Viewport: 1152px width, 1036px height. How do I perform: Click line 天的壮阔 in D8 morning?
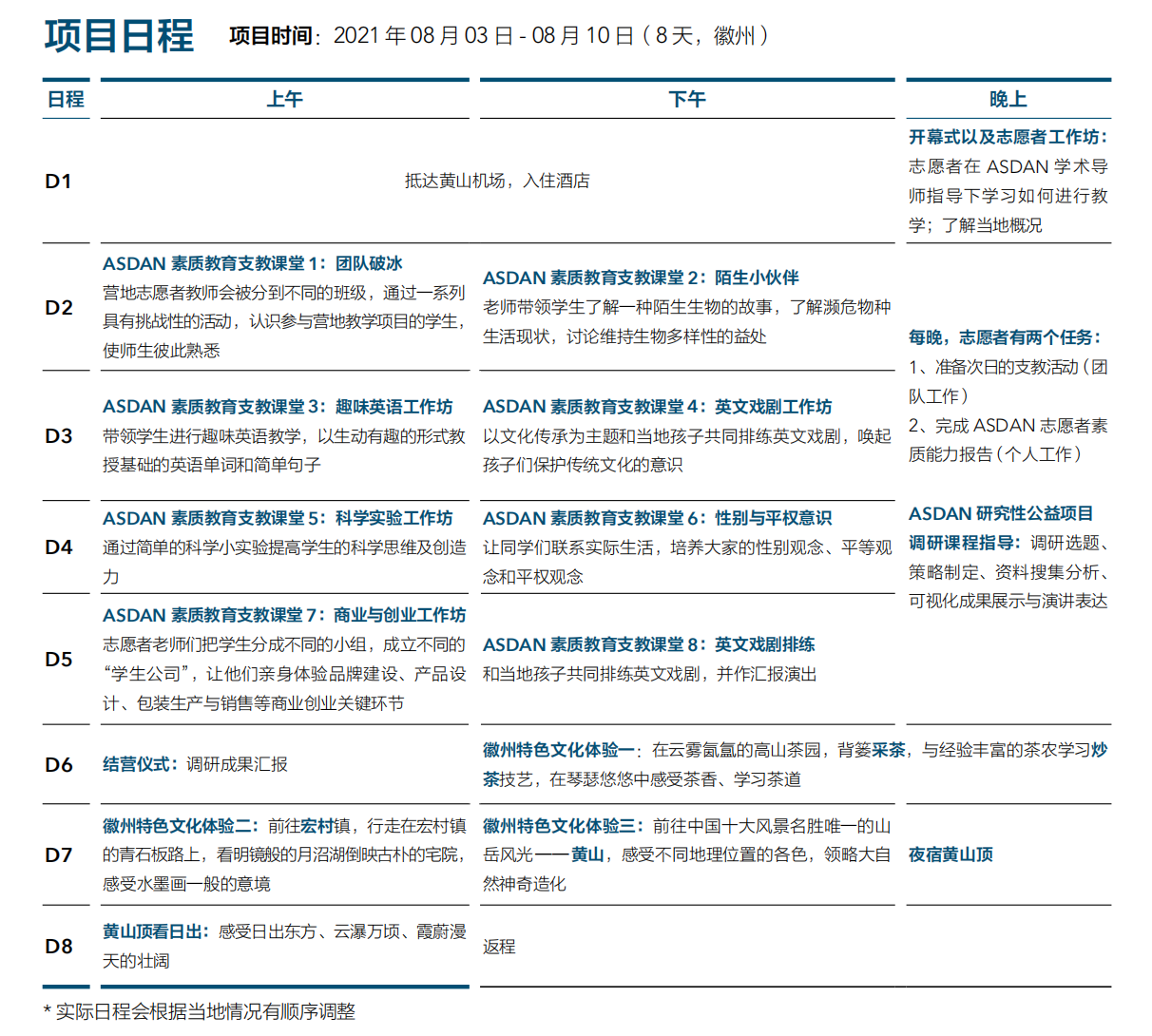(136, 961)
